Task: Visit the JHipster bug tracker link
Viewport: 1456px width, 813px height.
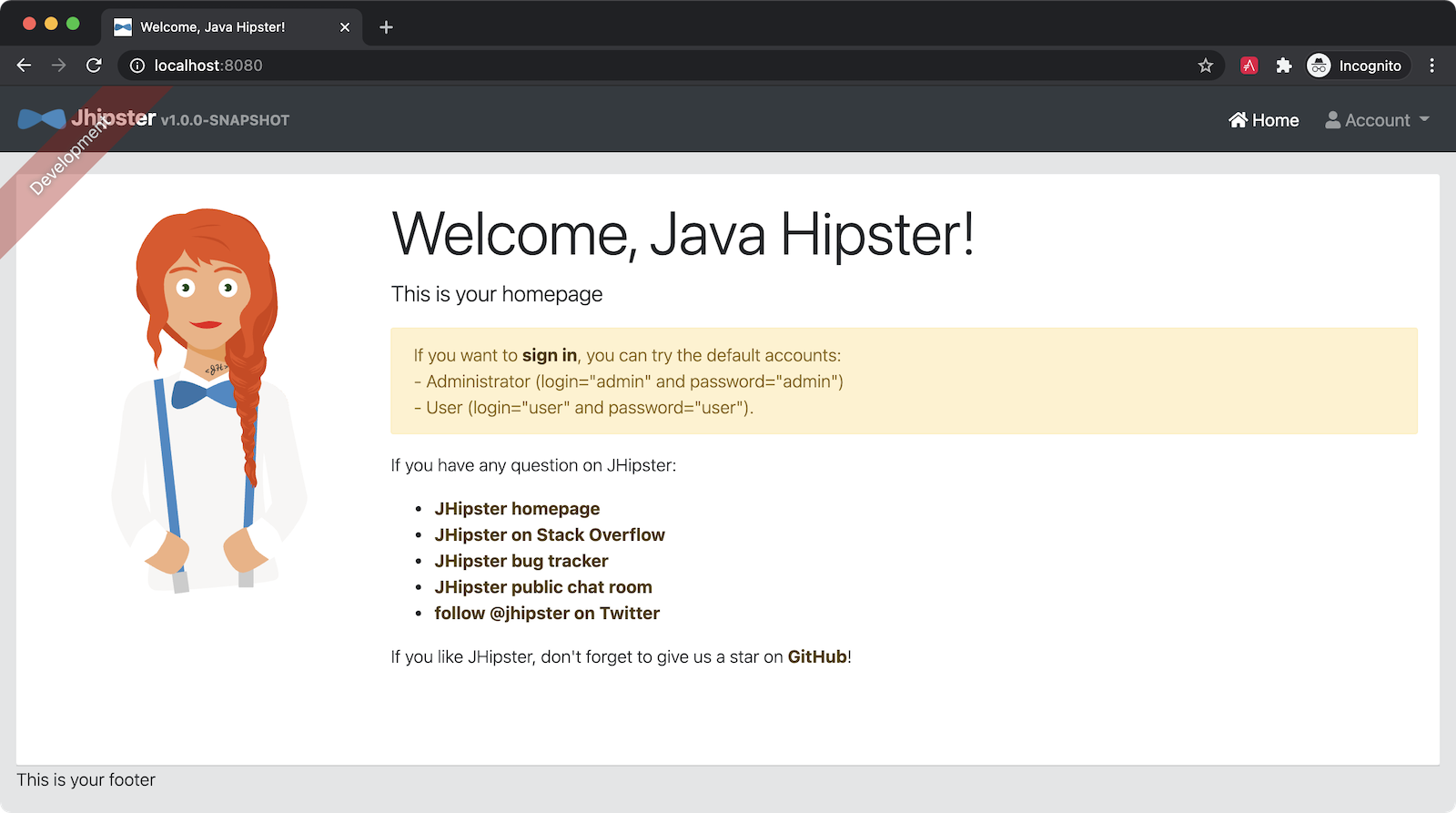Action: pyautogui.click(x=521, y=562)
